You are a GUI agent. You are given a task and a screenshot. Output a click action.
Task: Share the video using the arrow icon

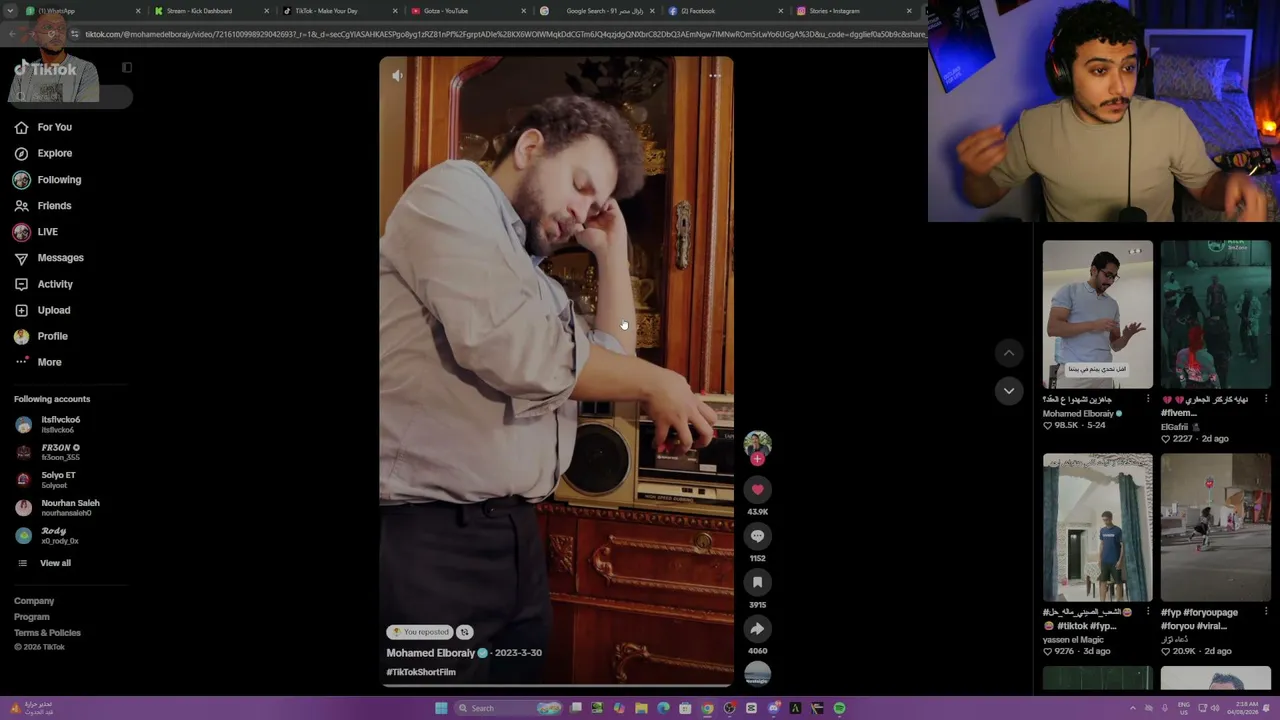click(757, 629)
